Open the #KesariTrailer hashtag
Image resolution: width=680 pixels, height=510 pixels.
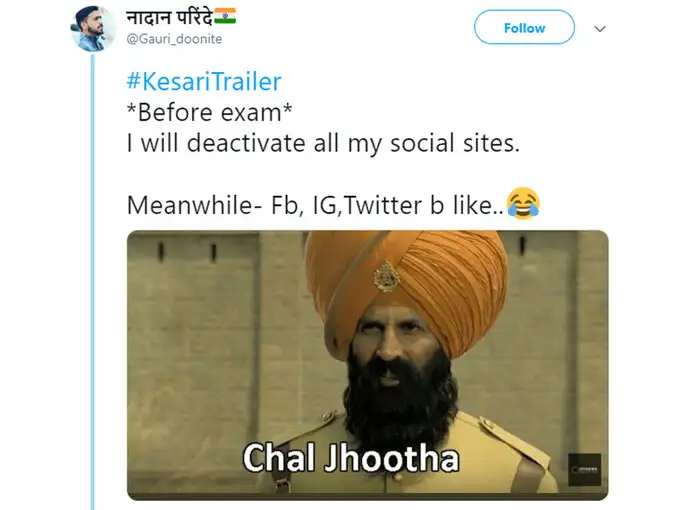(204, 82)
